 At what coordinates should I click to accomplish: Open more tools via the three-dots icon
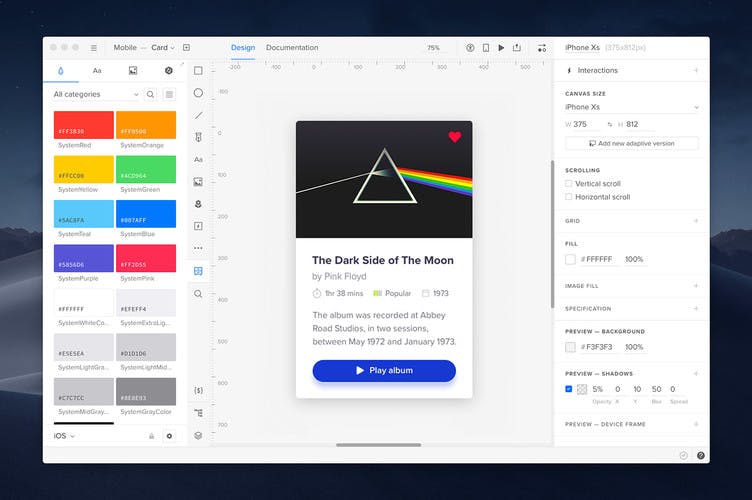[x=198, y=248]
